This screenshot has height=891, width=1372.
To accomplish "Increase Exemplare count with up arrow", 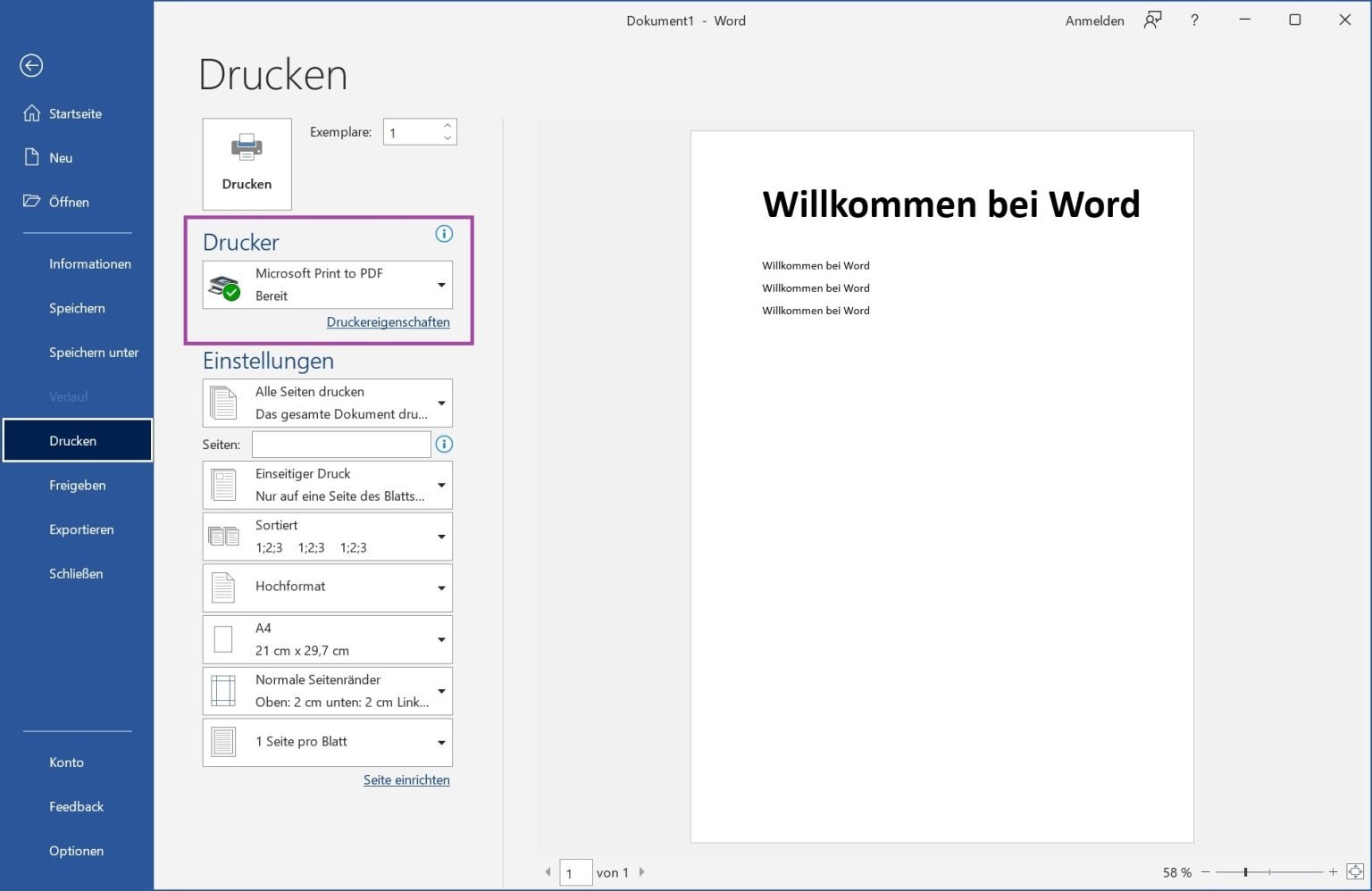I will (448, 126).
